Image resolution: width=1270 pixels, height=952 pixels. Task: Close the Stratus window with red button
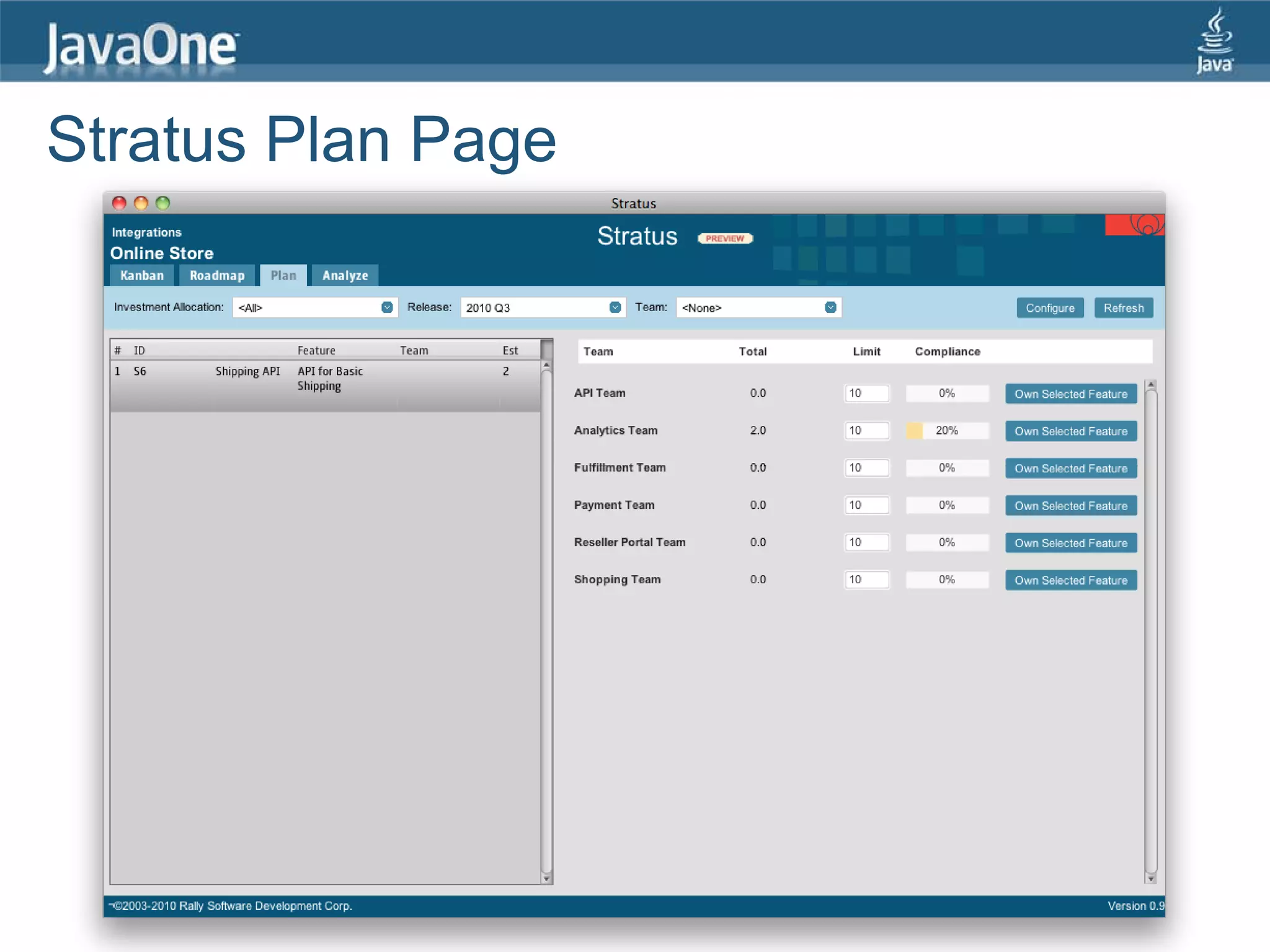click(119, 203)
